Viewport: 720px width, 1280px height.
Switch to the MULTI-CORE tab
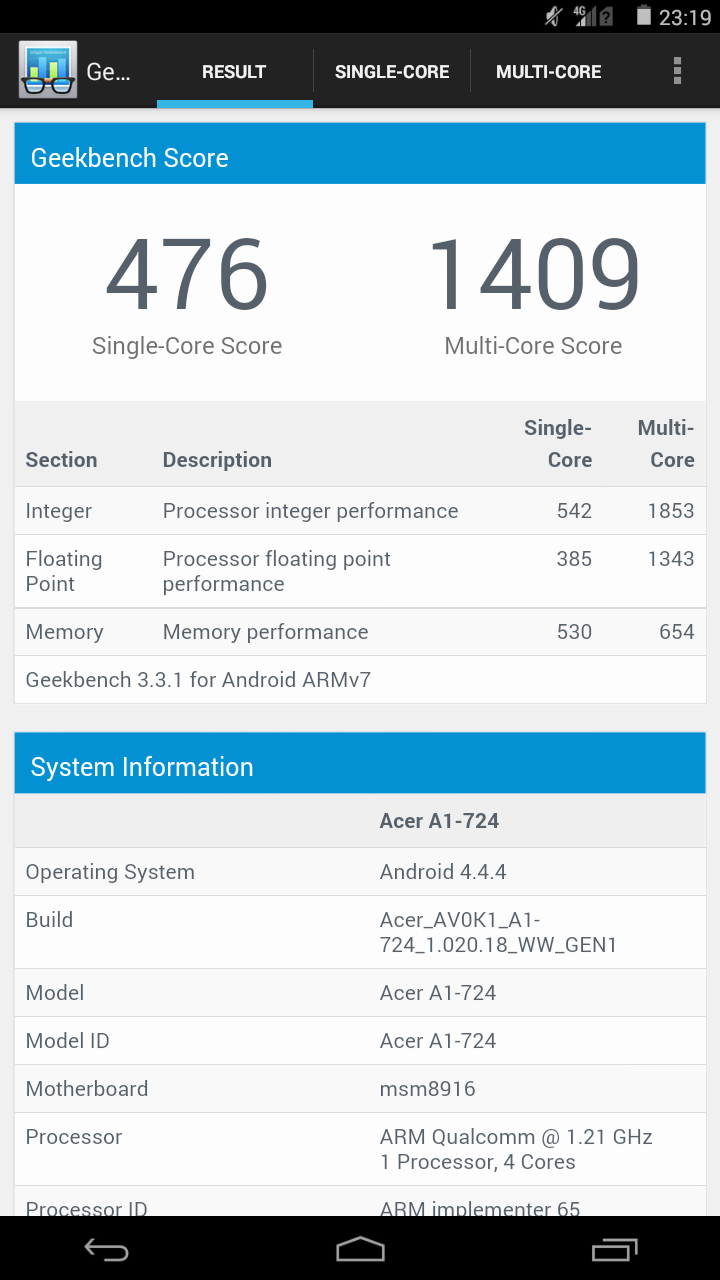[x=549, y=72]
